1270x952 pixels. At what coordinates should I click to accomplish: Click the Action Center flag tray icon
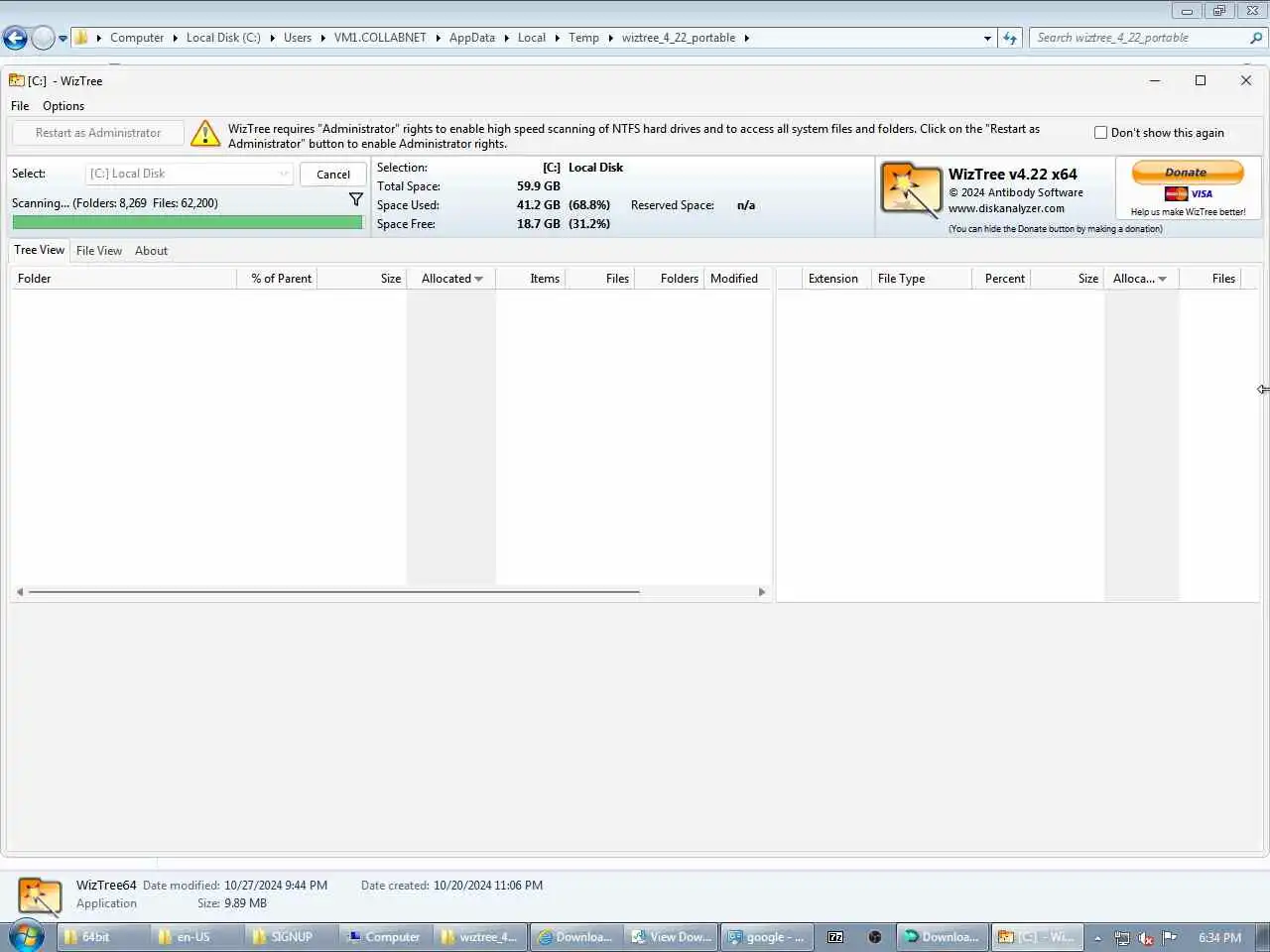click(1170, 937)
